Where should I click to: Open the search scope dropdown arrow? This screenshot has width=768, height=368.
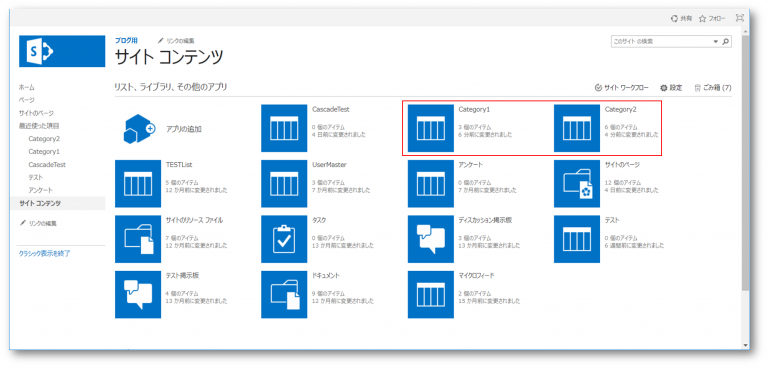(x=716, y=42)
